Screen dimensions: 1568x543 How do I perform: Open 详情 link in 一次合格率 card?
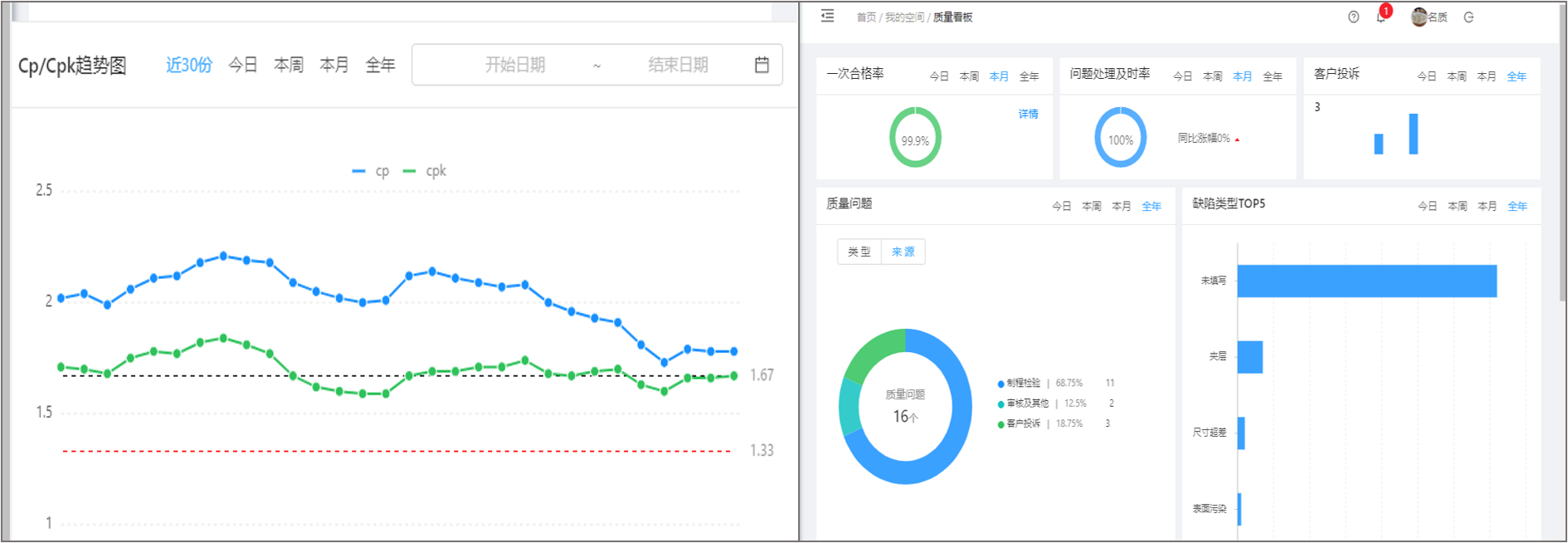coord(1028,114)
